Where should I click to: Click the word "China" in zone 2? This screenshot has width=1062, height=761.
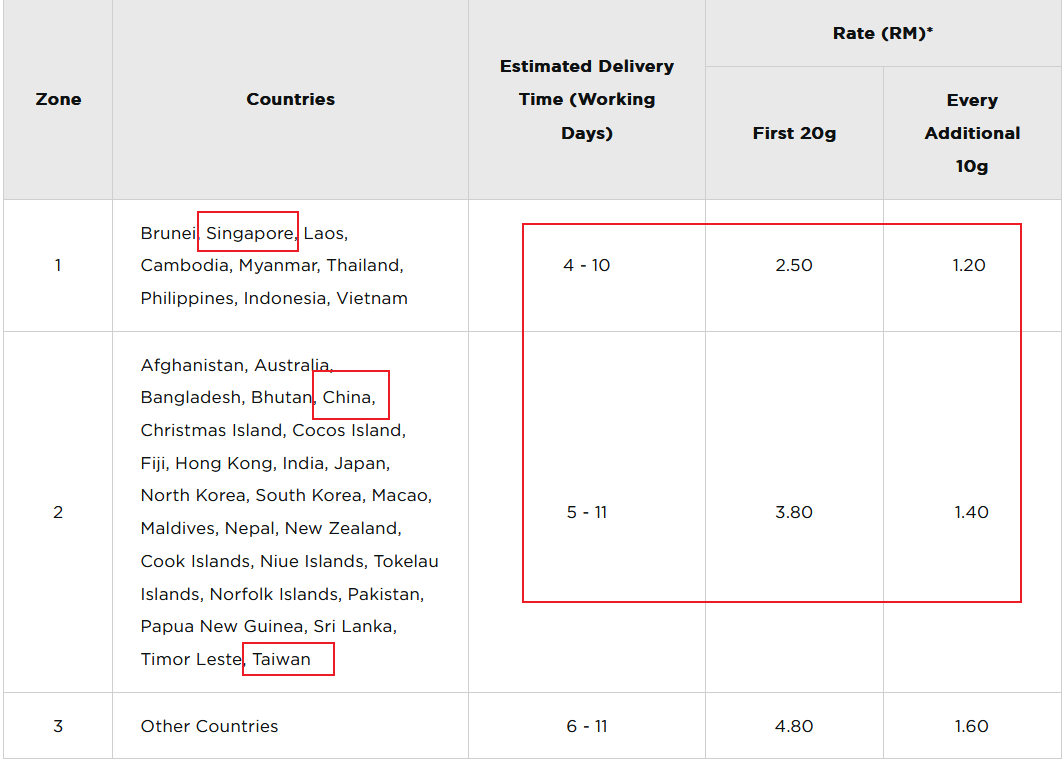click(347, 397)
